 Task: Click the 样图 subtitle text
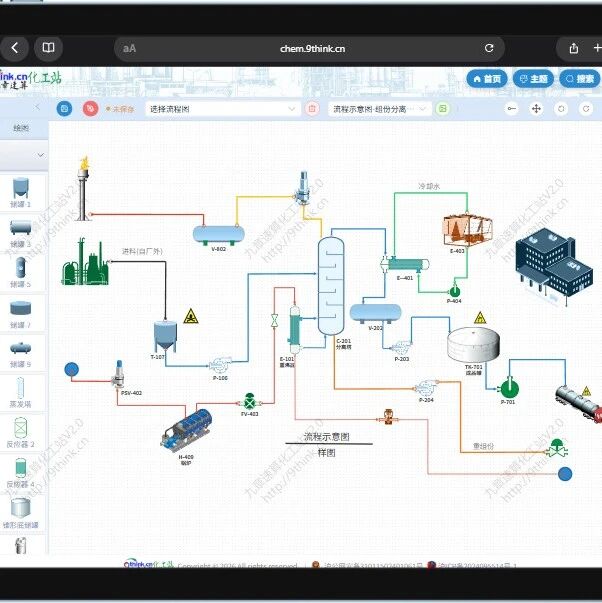point(327,453)
